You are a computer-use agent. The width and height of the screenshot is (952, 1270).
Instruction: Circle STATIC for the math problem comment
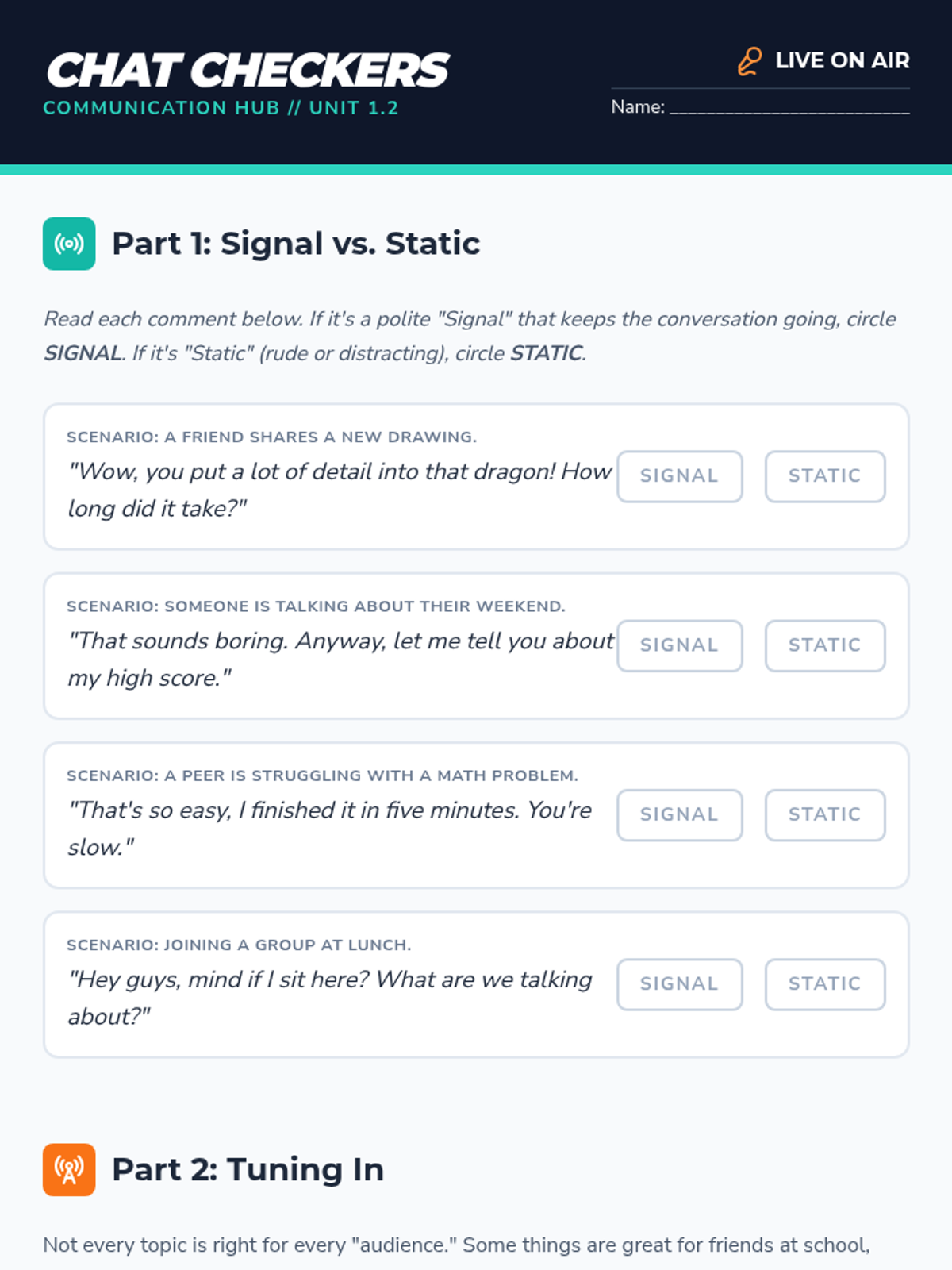click(824, 814)
